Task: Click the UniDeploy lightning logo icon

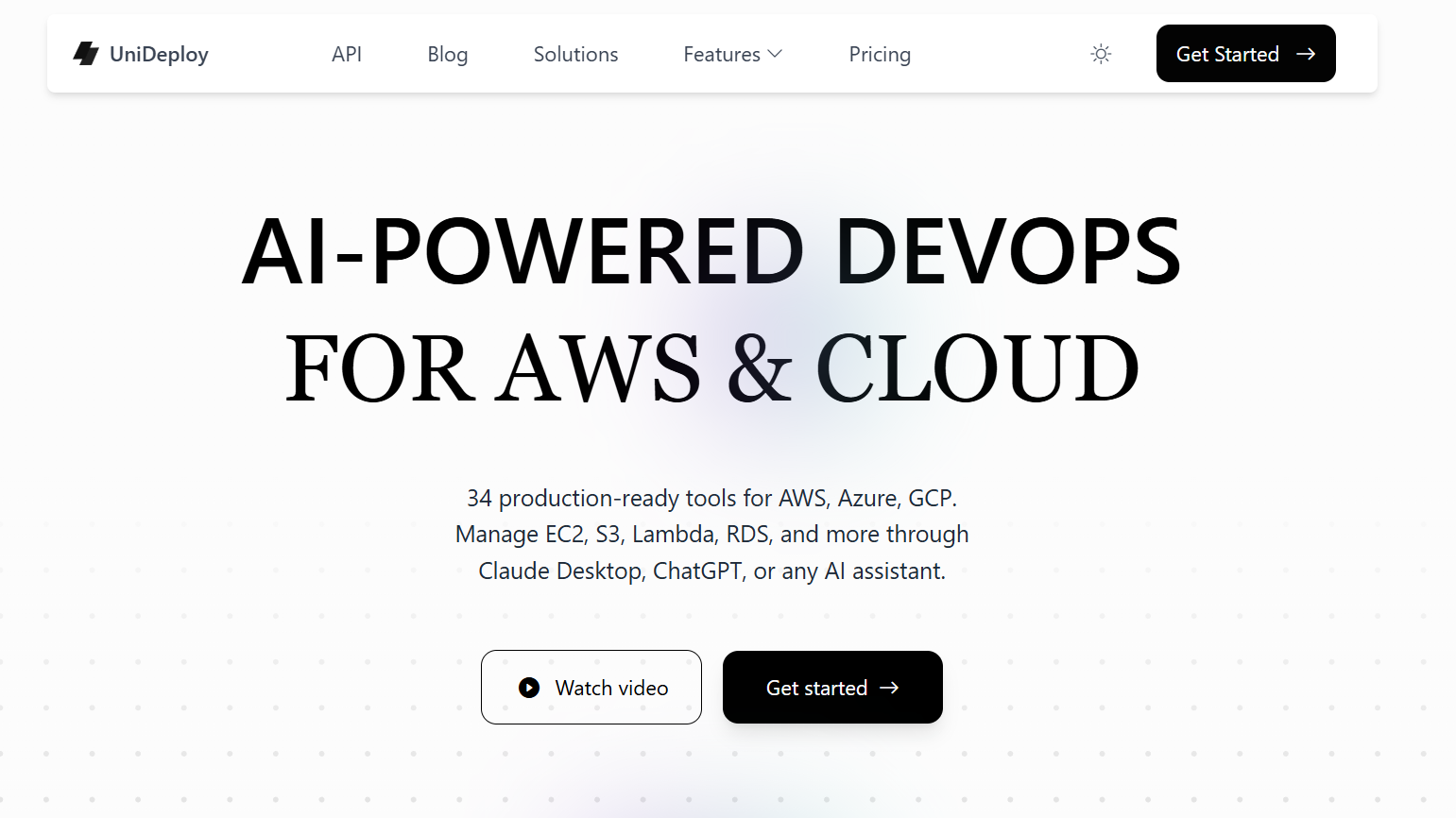Action: click(x=86, y=54)
